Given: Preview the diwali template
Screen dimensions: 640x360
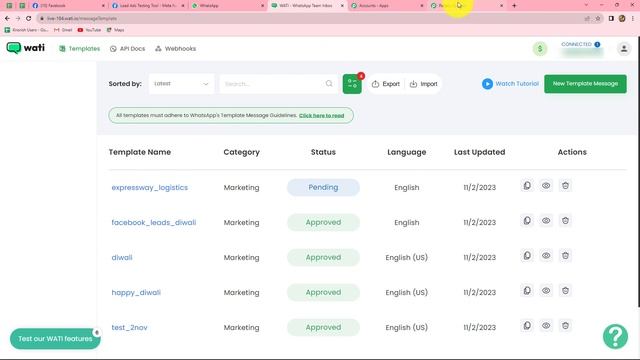Looking at the screenshot, I should [x=546, y=256].
